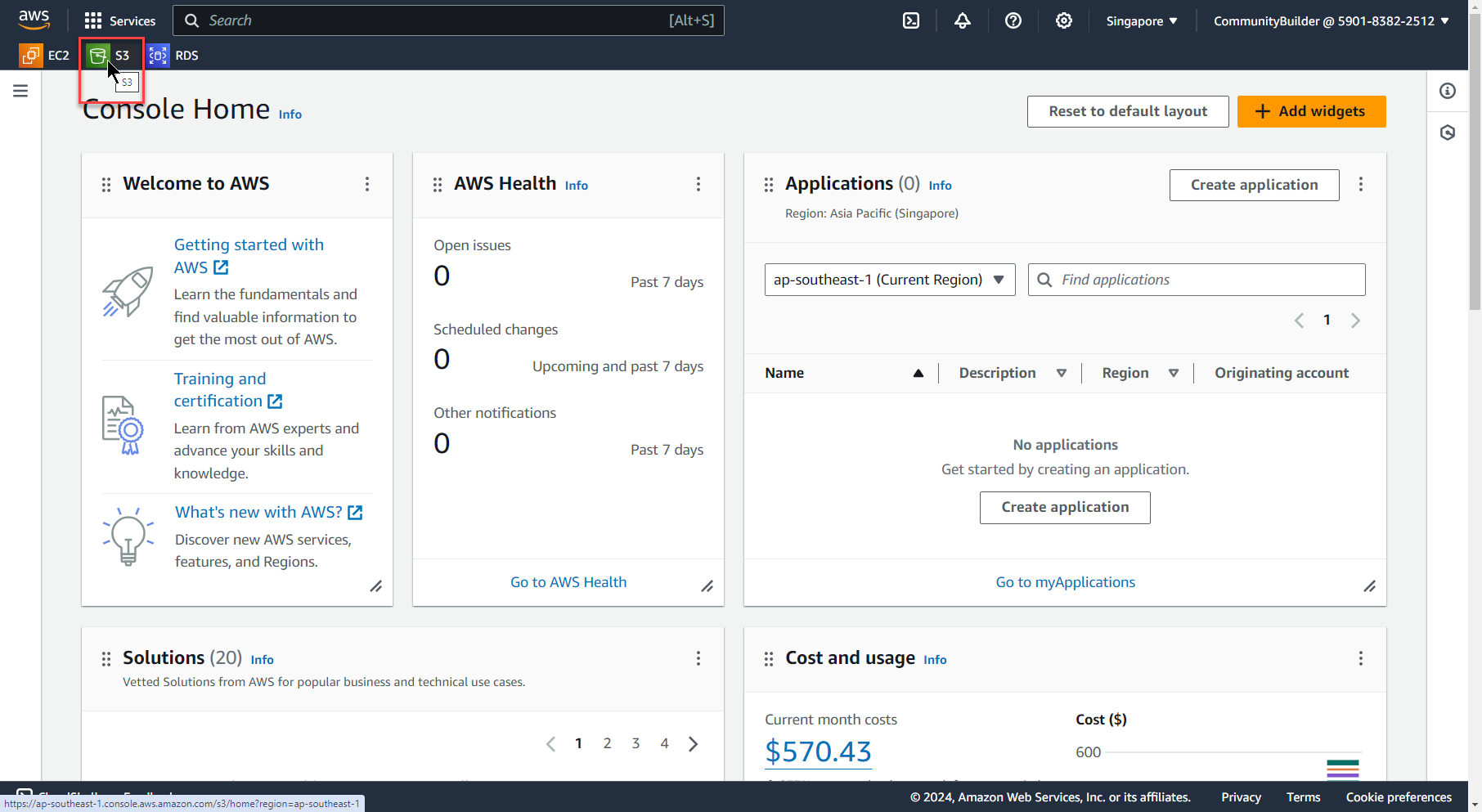Viewport: 1482px width, 812px height.
Task: Open the Help question-mark icon
Action: (x=1013, y=20)
